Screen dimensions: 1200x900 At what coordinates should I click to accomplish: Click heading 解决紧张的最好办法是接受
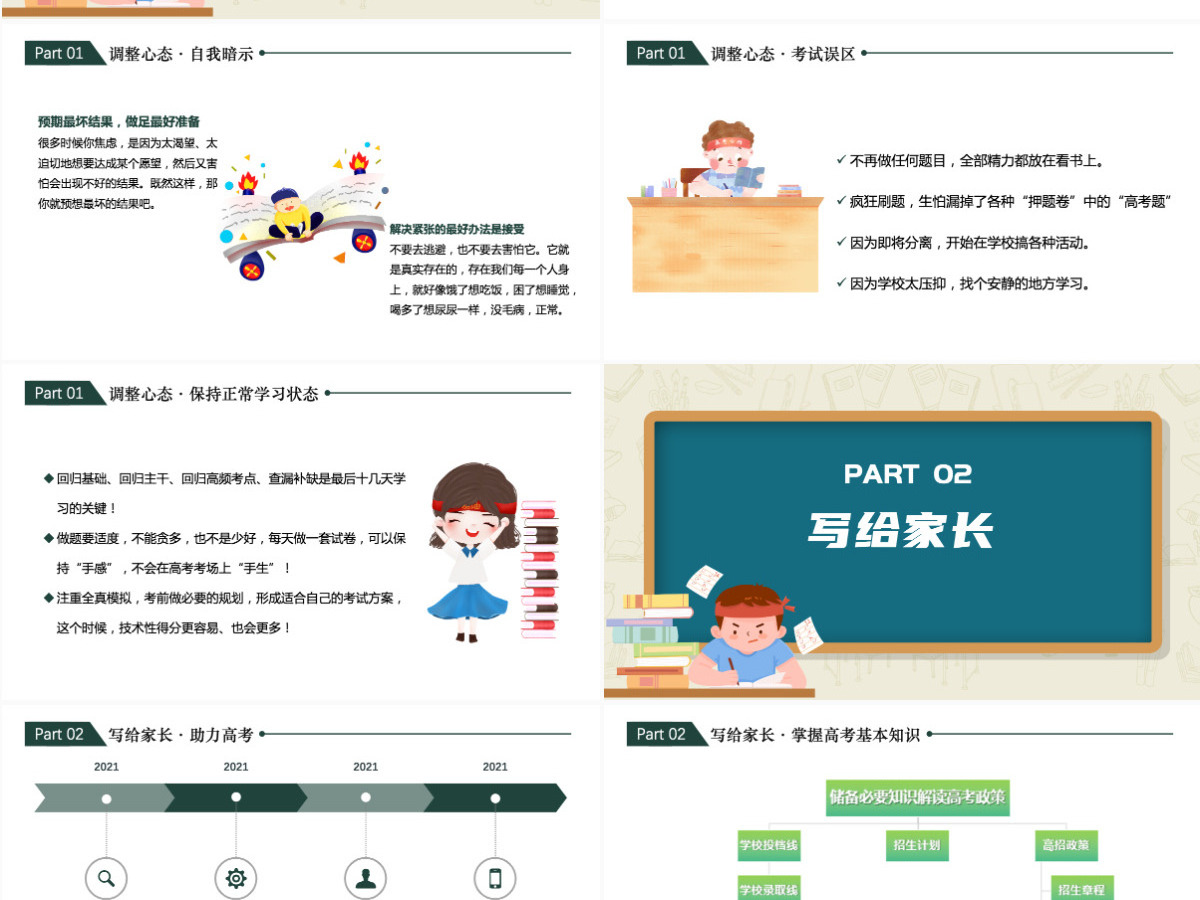[x=457, y=229]
